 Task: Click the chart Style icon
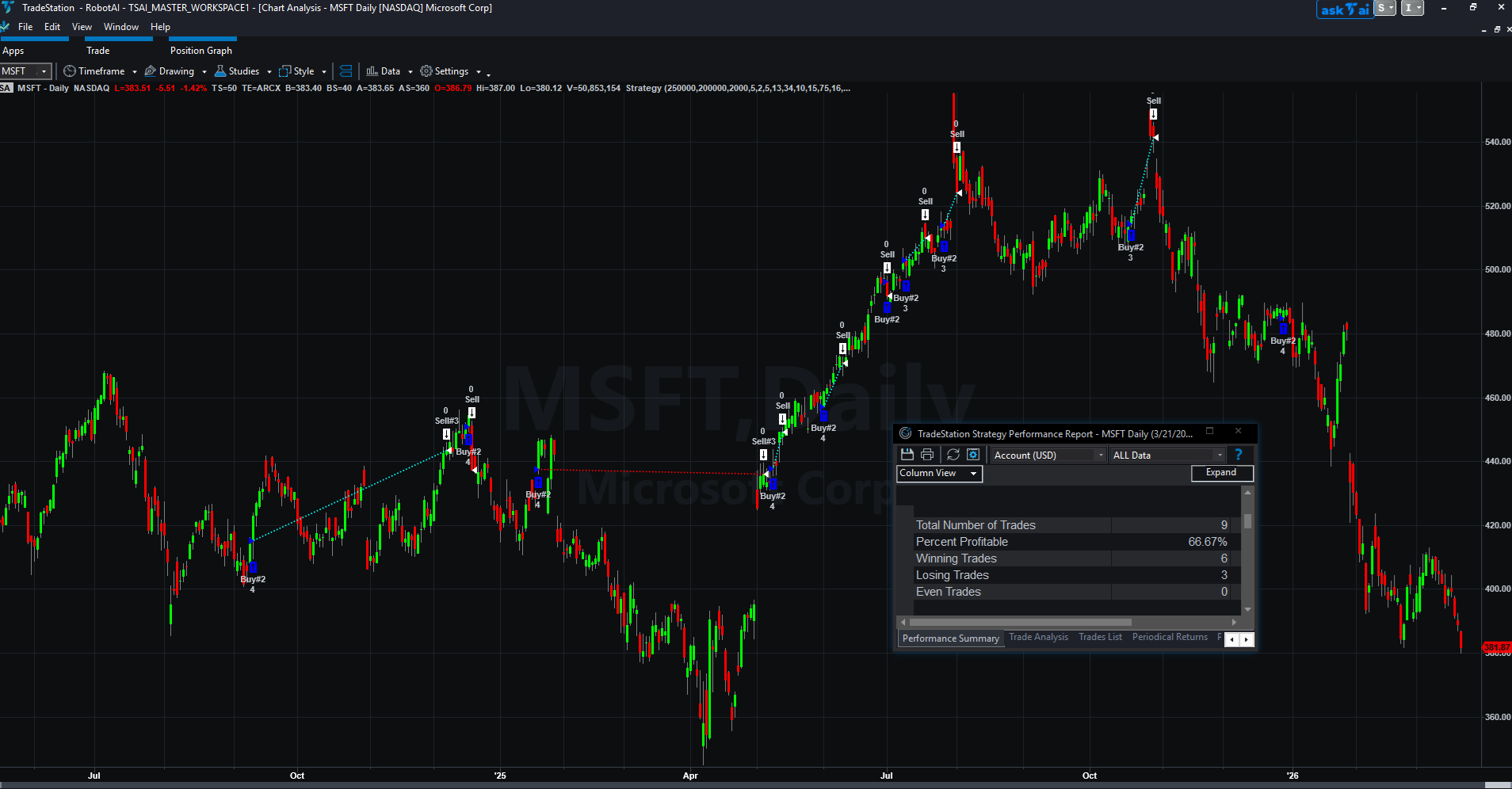284,71
